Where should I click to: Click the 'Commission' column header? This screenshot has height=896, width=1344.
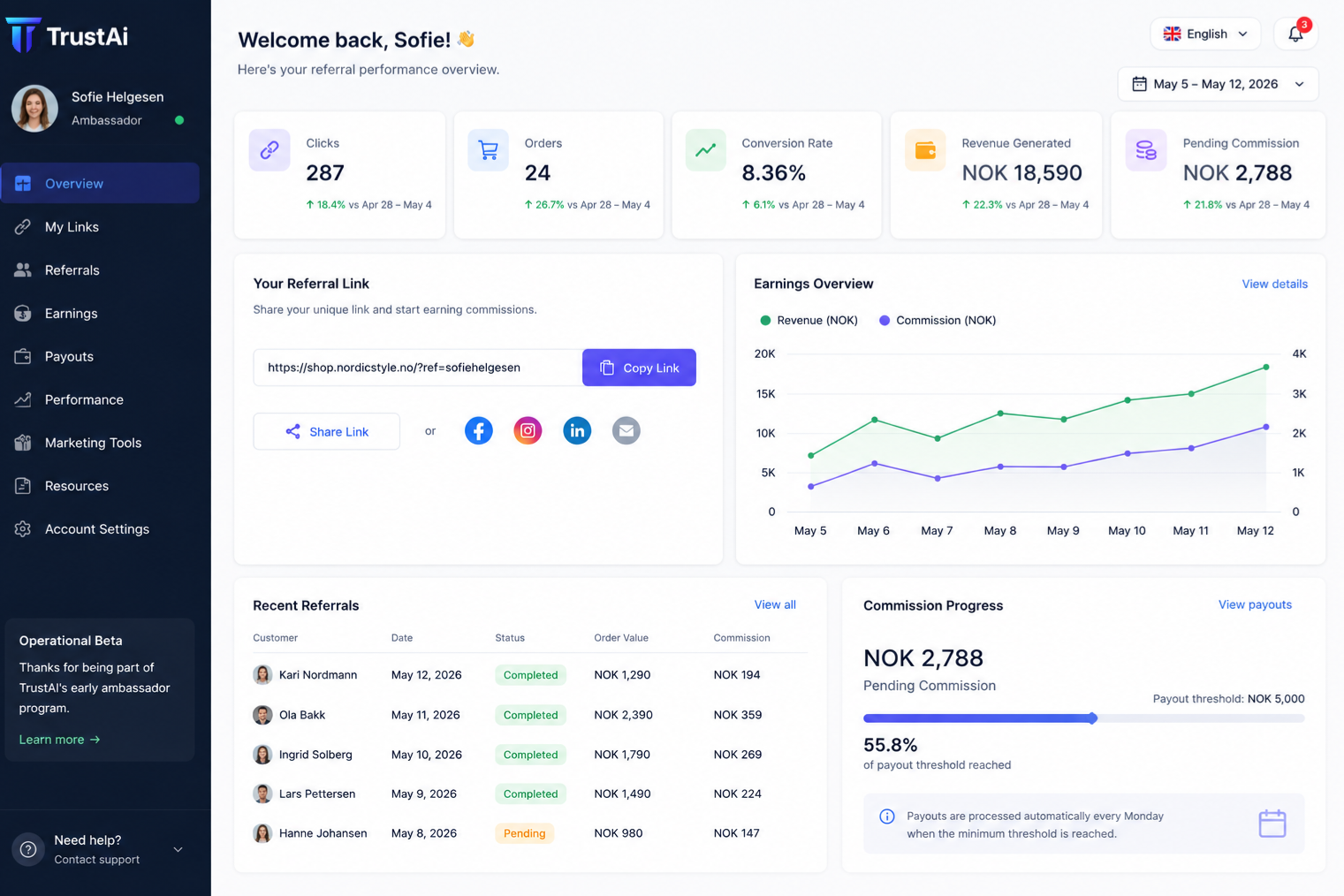click(741, 637)
